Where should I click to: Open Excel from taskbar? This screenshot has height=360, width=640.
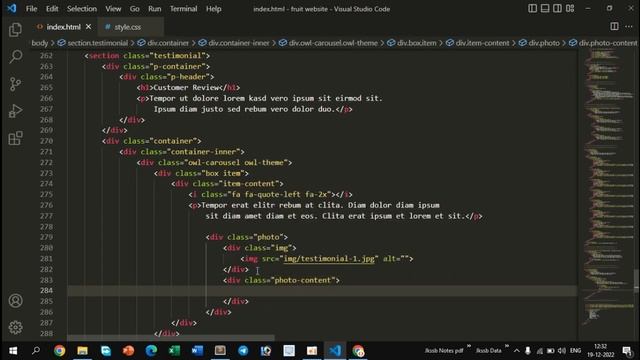(174, 351)
